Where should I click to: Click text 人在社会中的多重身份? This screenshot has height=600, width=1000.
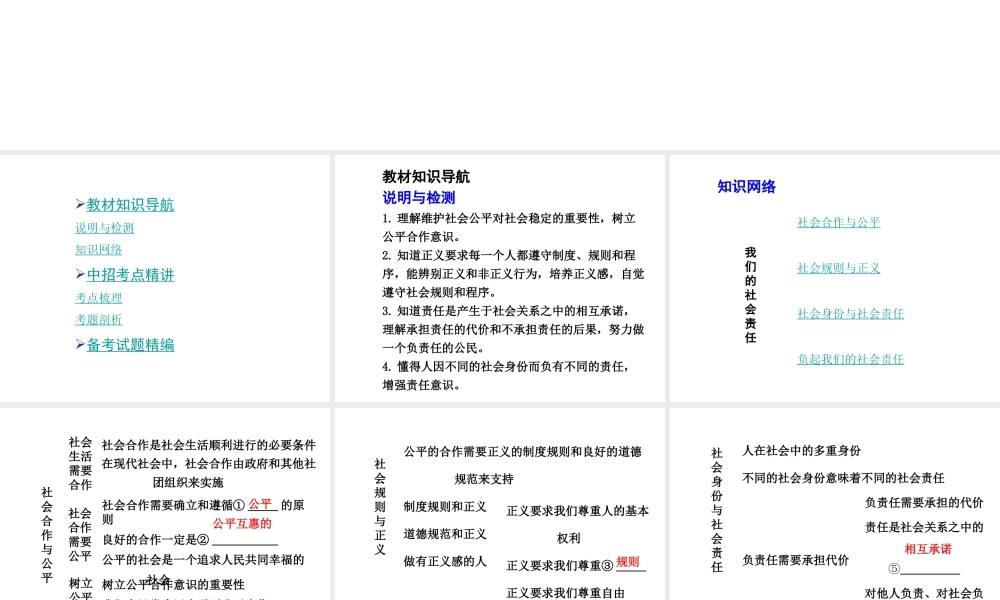pos(802,451)
